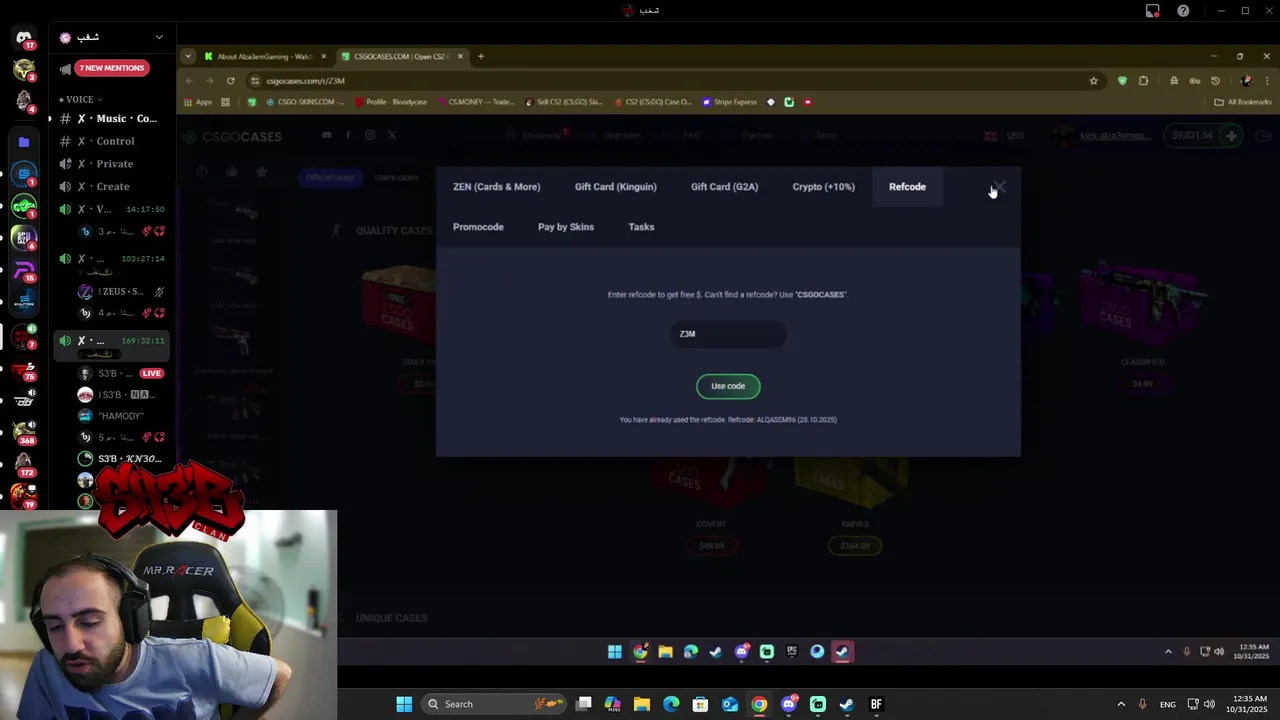Open Windows Start menu on bottom taskbar
This screenshot has height=720, width=1280.
(404, 704)
